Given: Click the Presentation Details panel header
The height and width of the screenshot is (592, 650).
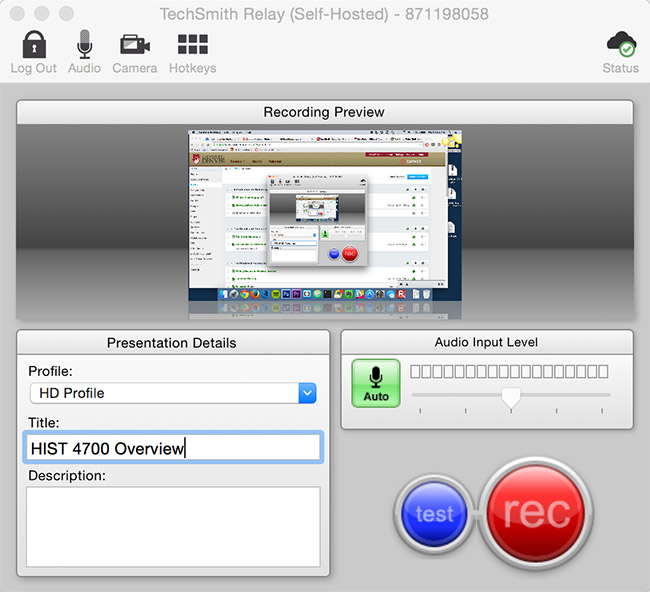Looking at the screenshot, I should 173,343.
